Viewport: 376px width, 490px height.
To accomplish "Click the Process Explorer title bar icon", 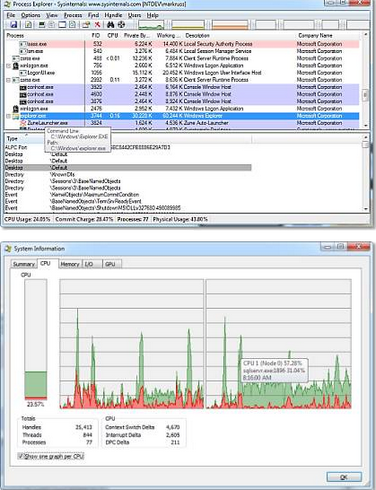I will point(8,4).
